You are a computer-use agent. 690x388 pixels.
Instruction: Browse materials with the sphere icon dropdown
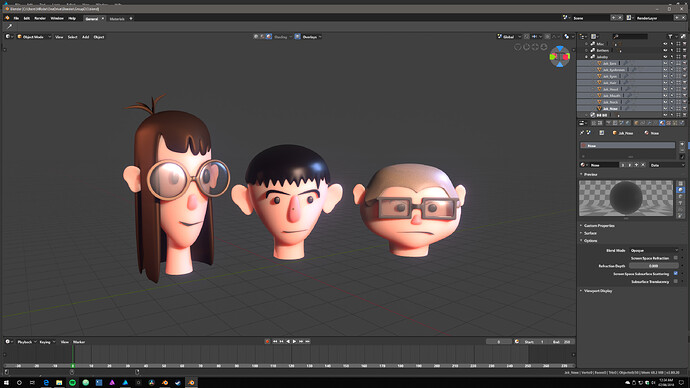click(584, 165)
